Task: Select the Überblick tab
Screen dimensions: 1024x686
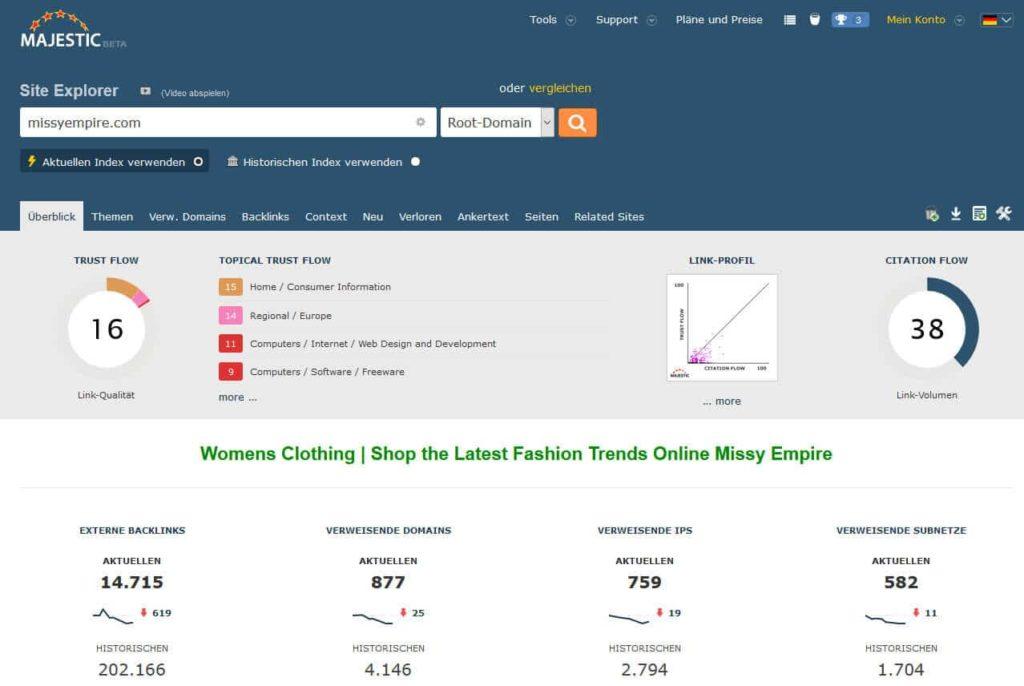Action: pos(52,216)
